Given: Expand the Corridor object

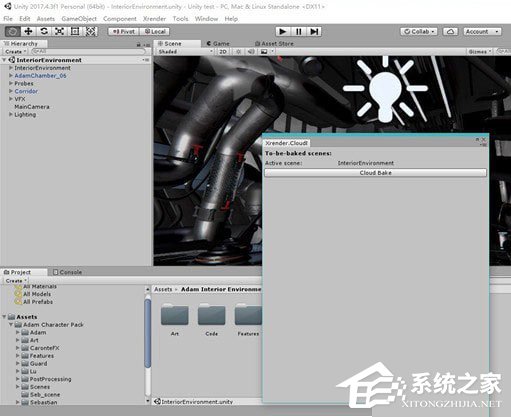Looking at the screenshot, I should 11,91.
